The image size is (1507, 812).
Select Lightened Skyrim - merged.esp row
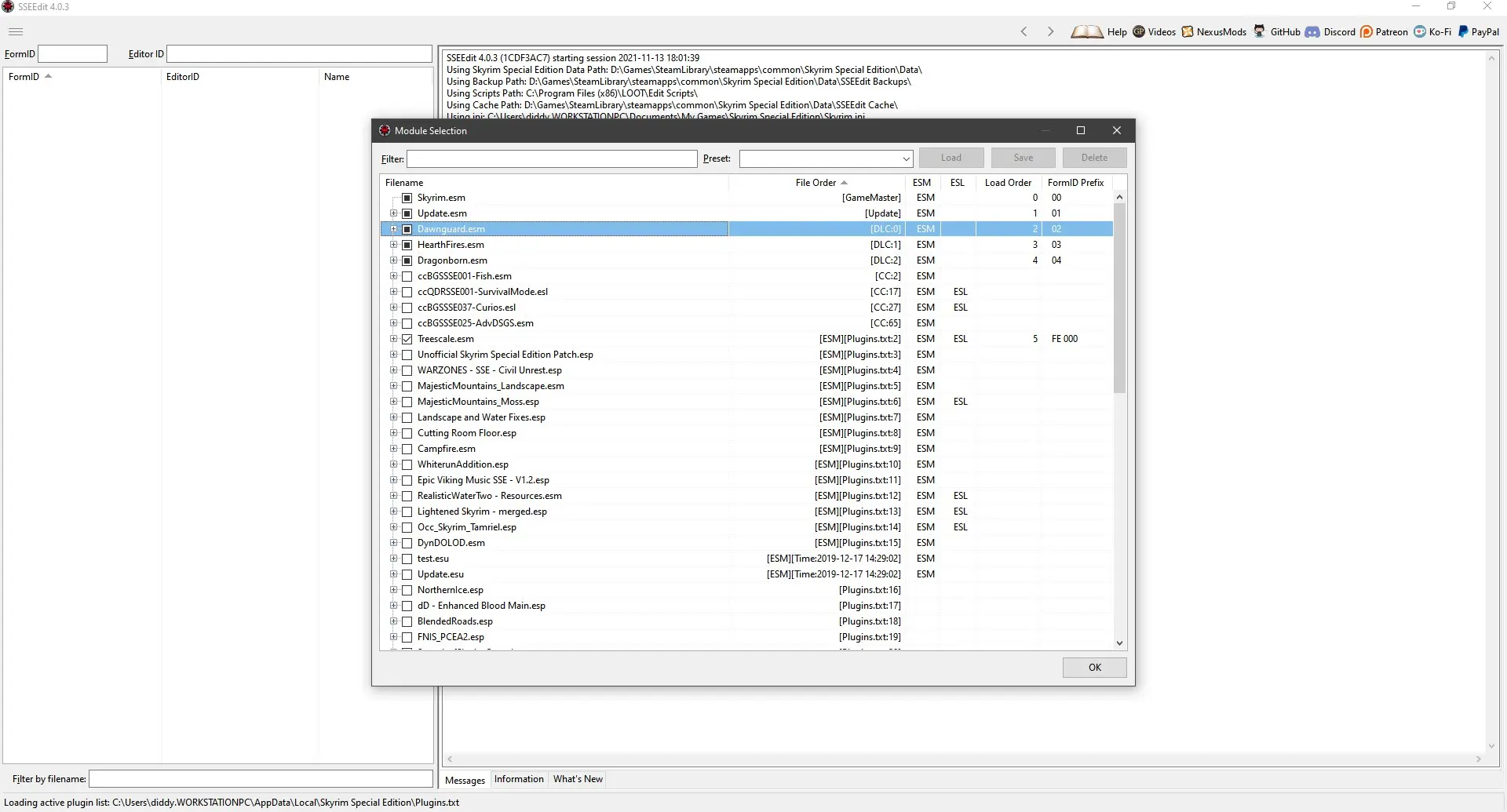[746, 512]
